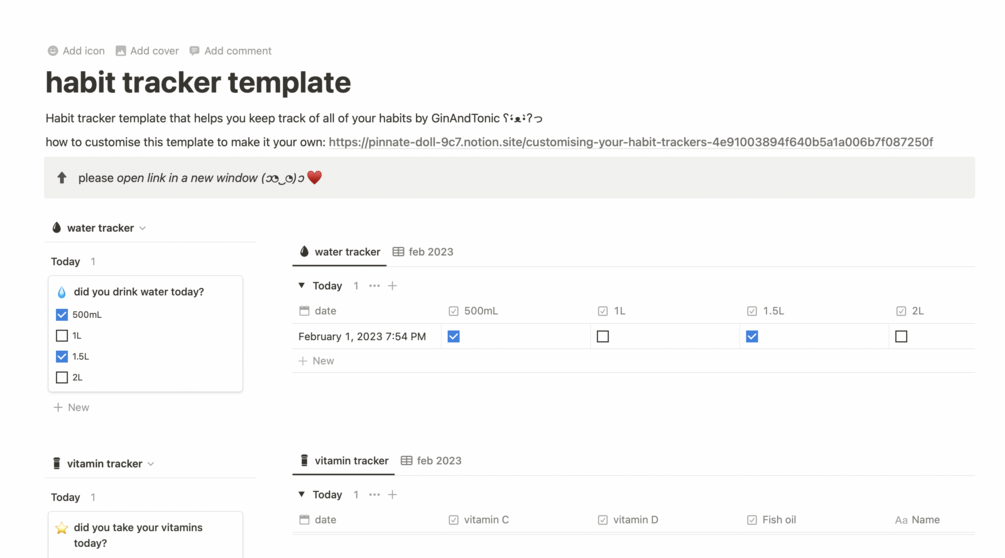The height and width of the screenshot is (558, 1005).
Task: Uncheck the 500mL checkbox in the water card
Action: pyautogui.click(x=62, y=315)
